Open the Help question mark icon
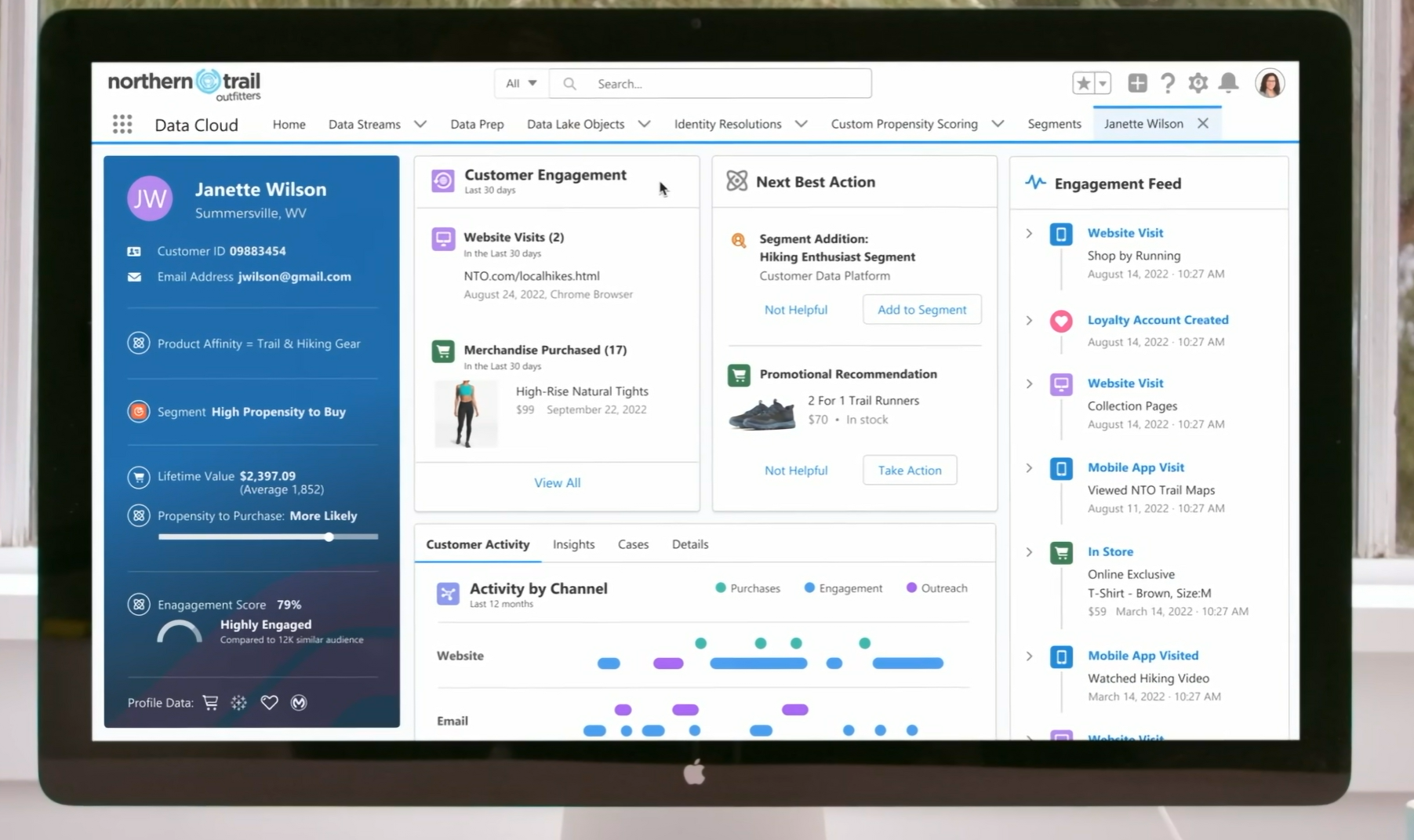The height and width of the screenshot is (840, 1414). [x=1168, y=83]
